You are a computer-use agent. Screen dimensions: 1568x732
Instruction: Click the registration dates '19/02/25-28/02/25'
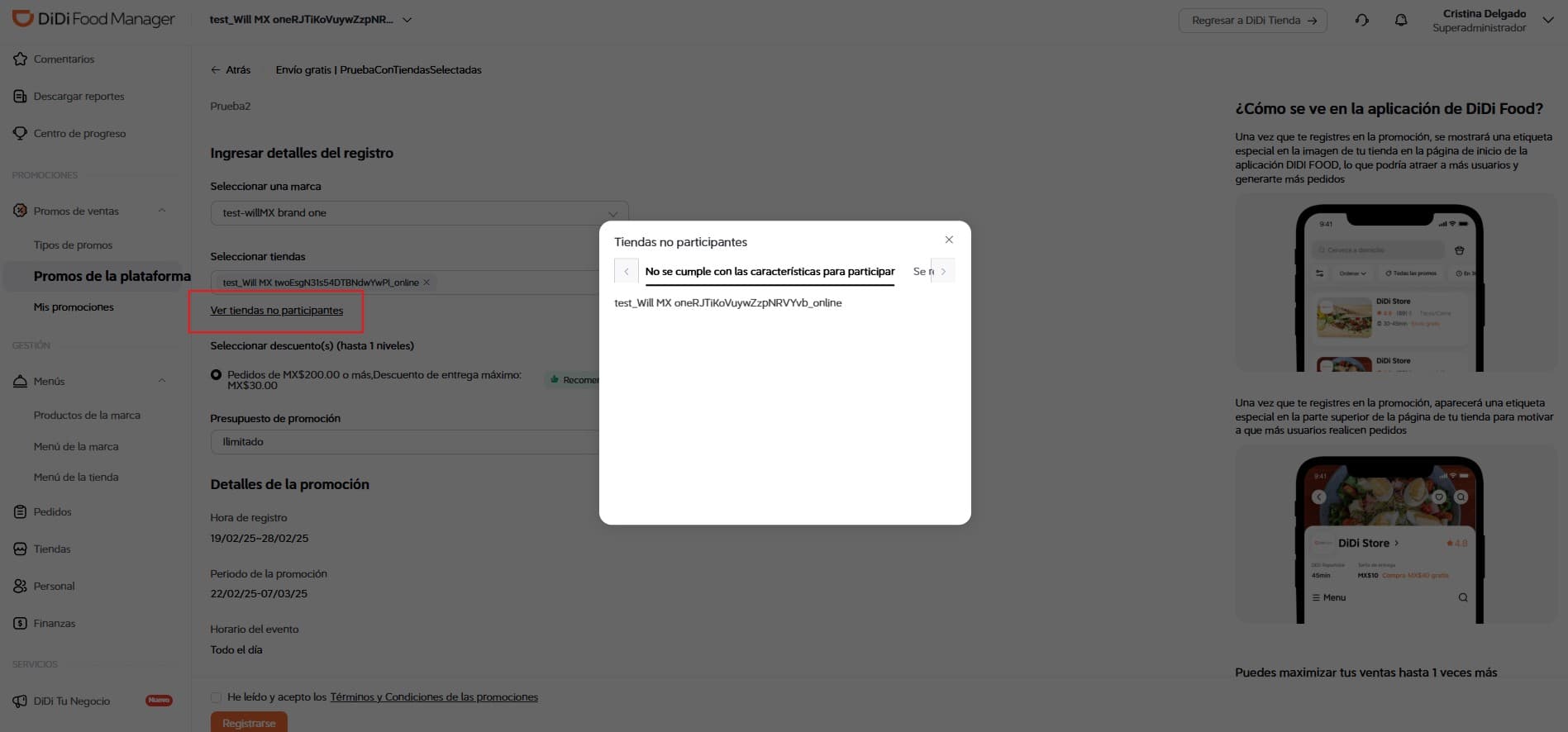260,539
